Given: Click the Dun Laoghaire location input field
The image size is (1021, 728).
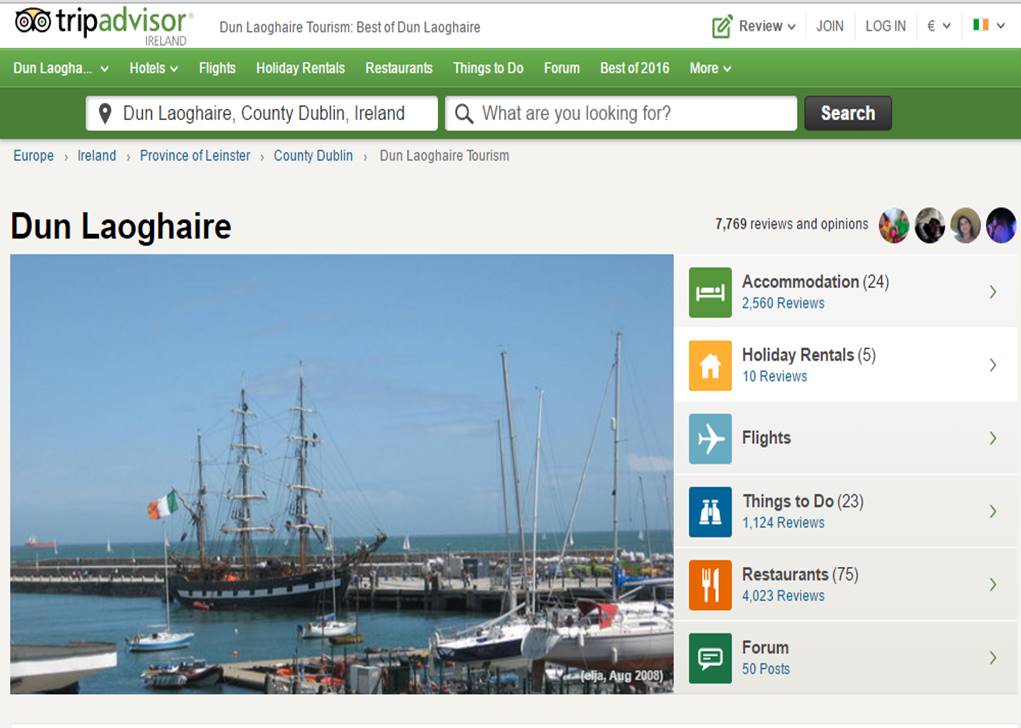Looking at the screenshot, I should click(262, 113).
